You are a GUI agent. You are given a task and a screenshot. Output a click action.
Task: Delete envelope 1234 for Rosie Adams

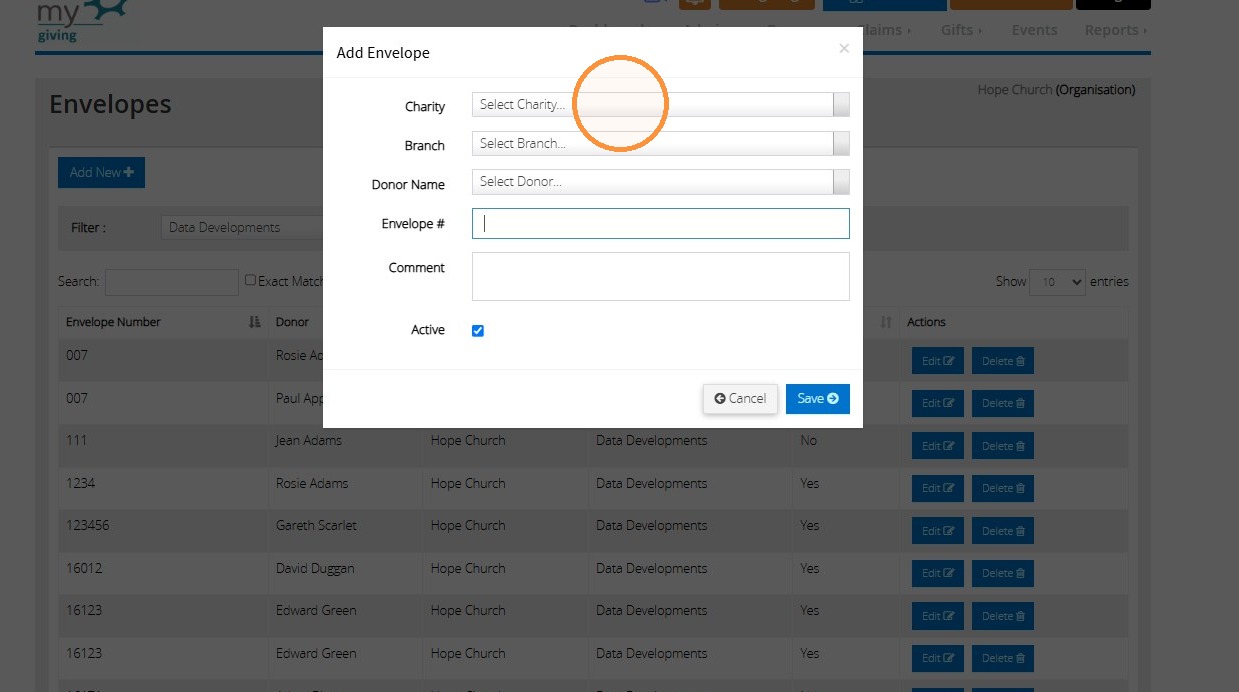point(1003,488)
